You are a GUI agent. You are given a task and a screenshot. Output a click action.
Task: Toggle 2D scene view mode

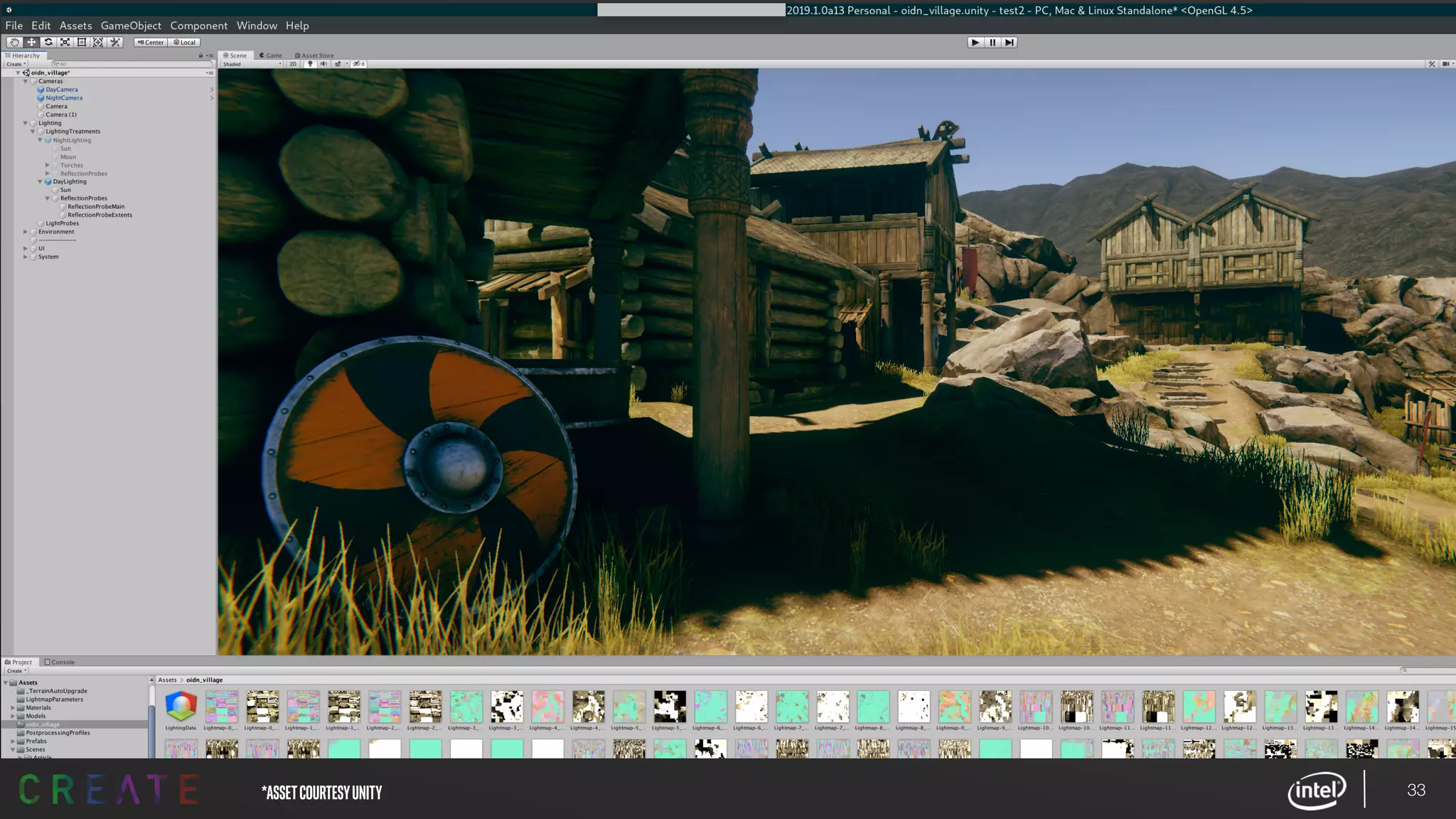293,64
